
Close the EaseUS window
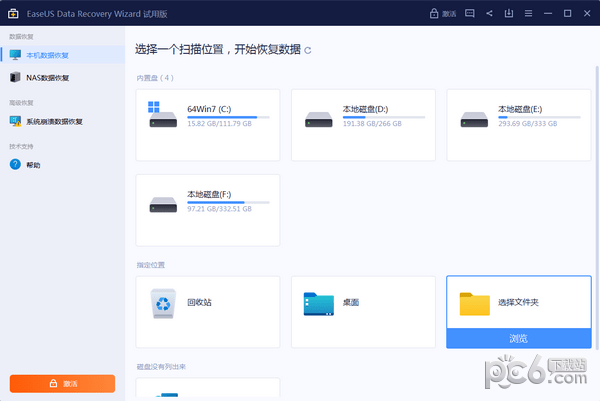pyautogui.click(x=587, y=13)
